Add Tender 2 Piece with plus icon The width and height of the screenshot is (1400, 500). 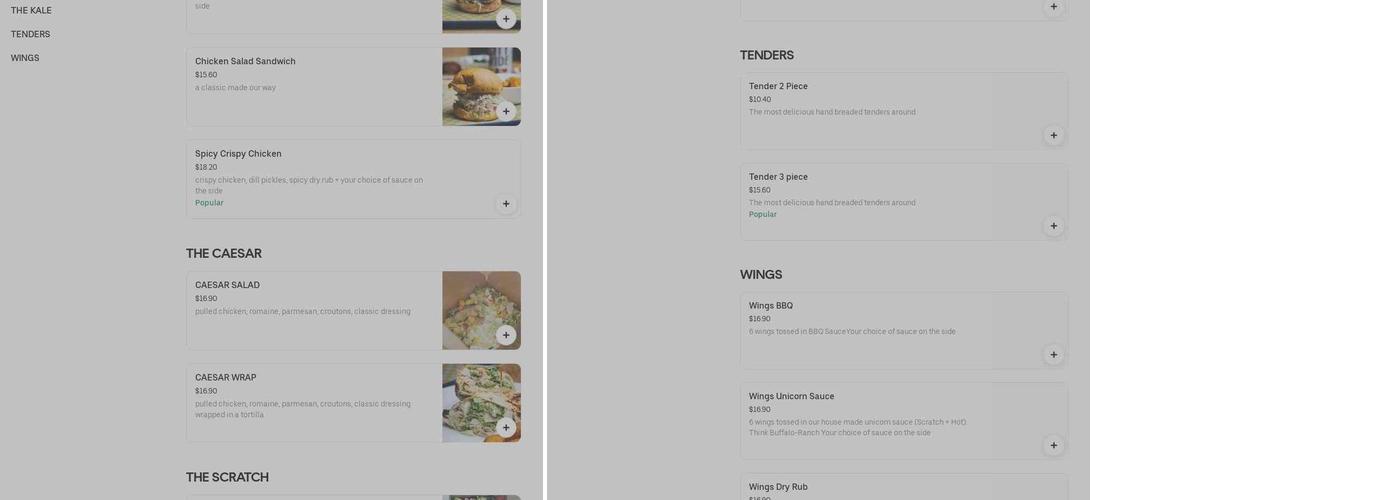coord(1054,135)
